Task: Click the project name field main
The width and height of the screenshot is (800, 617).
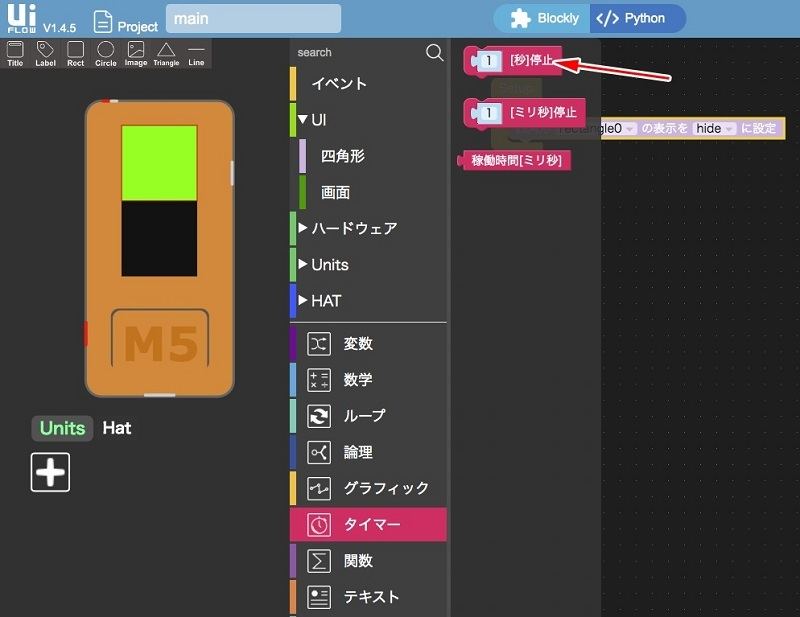Action: click(x=252, y=19)
